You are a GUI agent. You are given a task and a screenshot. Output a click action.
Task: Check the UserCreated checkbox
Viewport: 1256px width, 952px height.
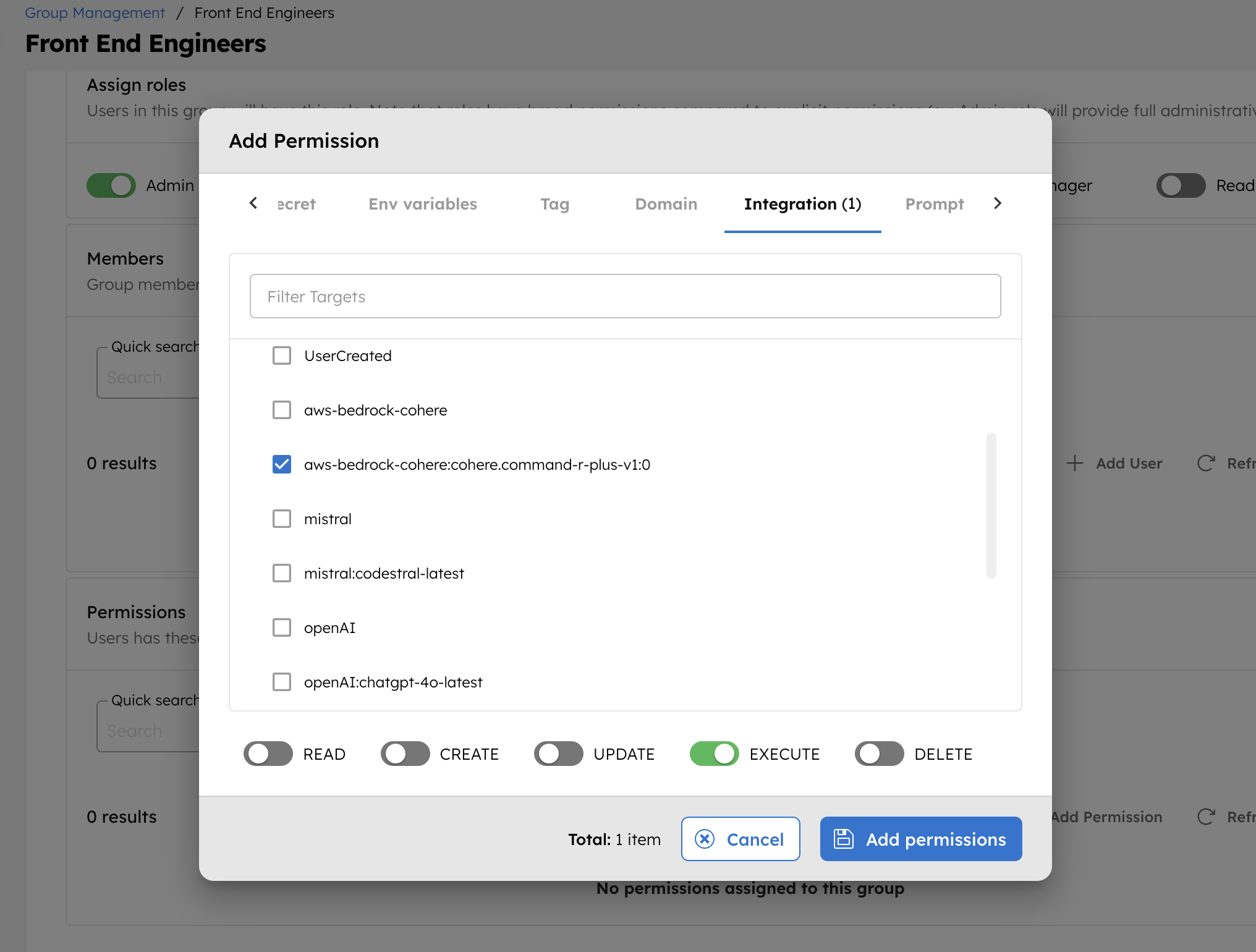282,355
